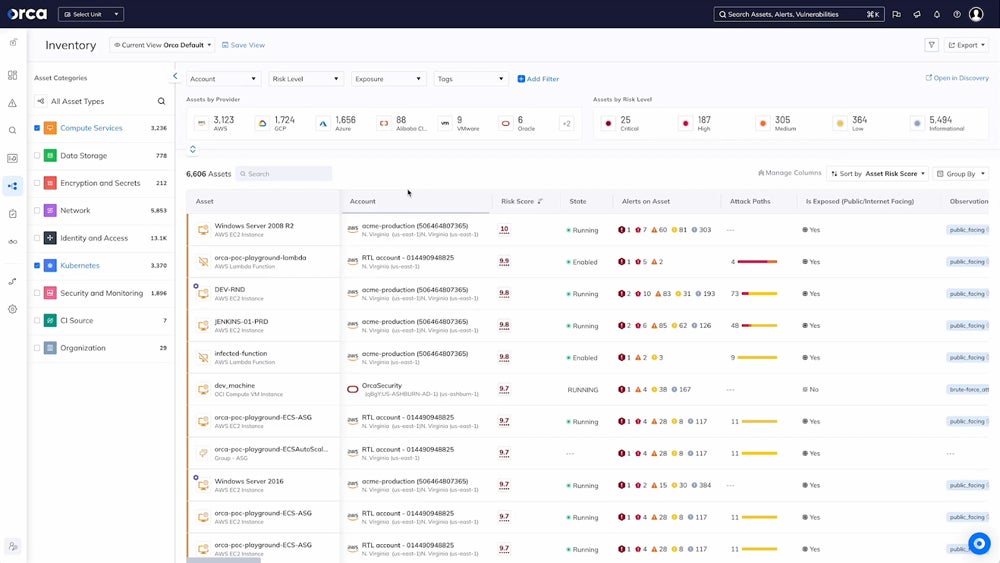The height and width of the screenshot is (563, 1000).
Task: Select All Asset Types in the categories
Action: 77,101
